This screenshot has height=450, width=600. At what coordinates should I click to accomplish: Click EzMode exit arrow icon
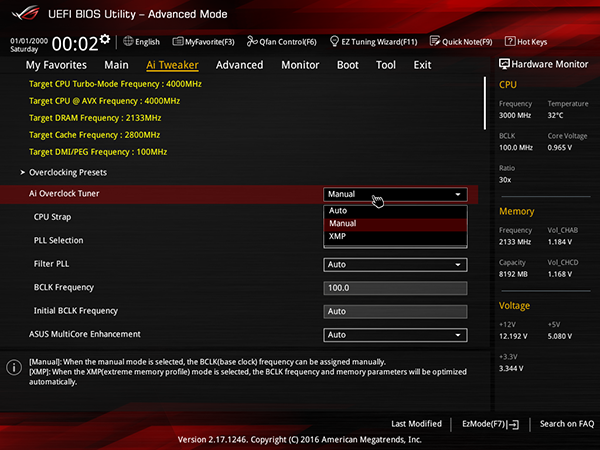513,424
